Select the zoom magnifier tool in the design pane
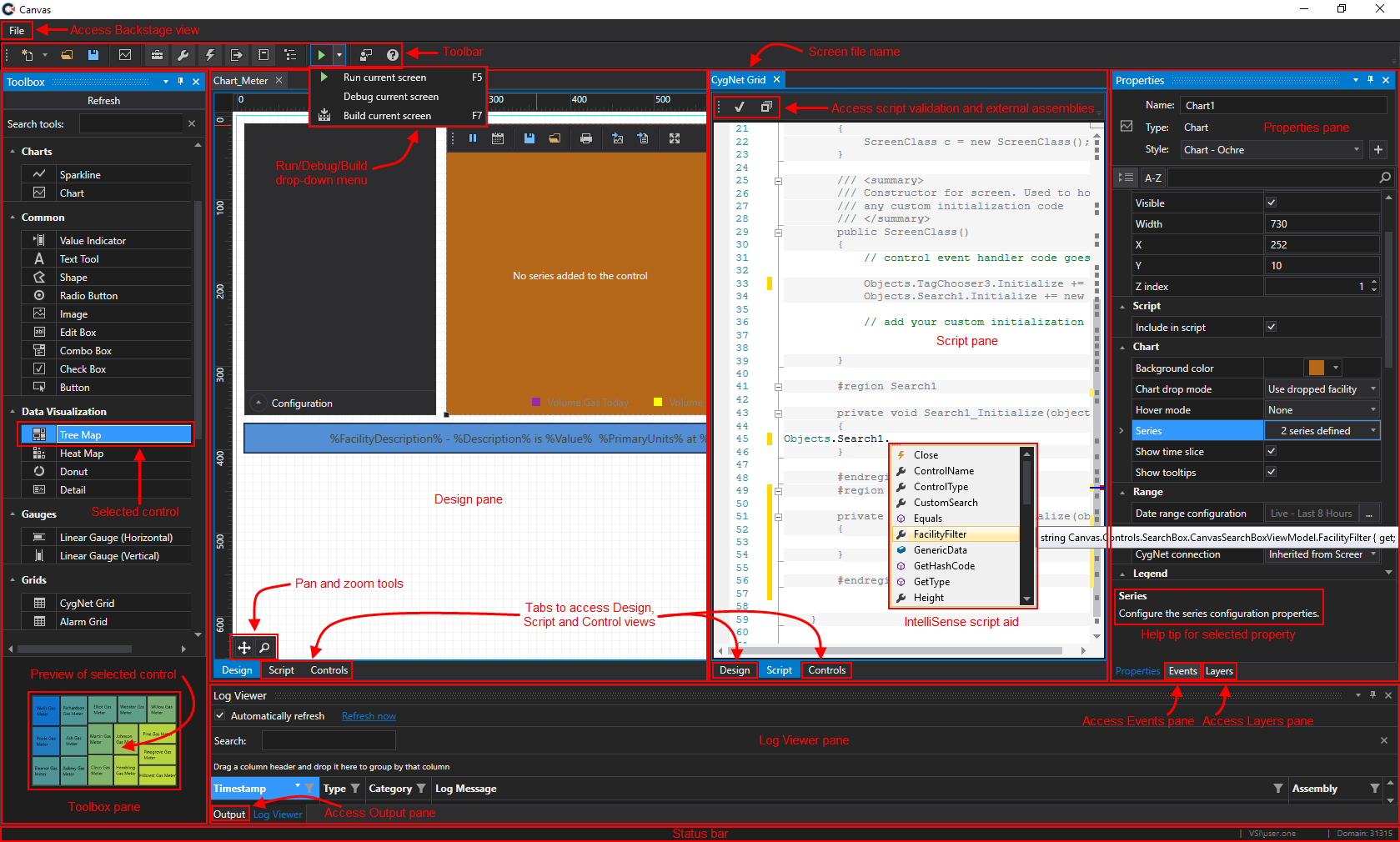The width and height of the screenshot is (1400, 842). coord(264,647)
